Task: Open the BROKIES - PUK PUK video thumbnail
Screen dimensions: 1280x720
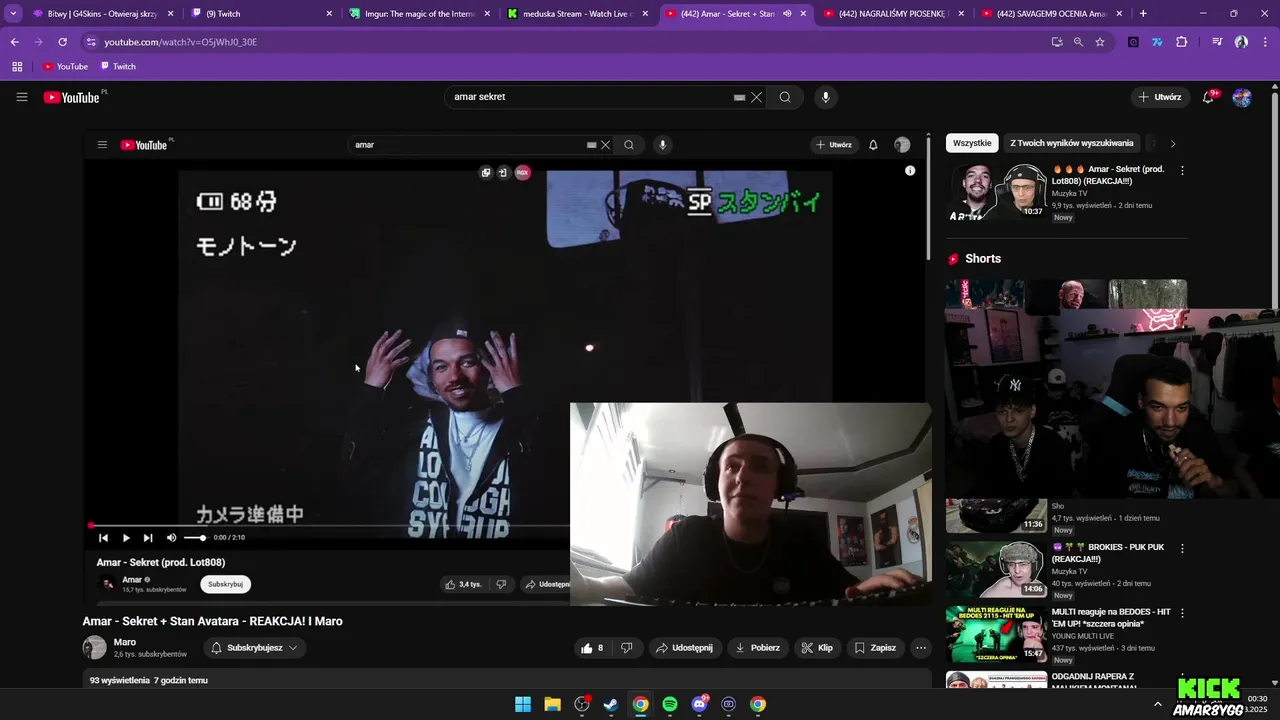Action: point(996,569)
